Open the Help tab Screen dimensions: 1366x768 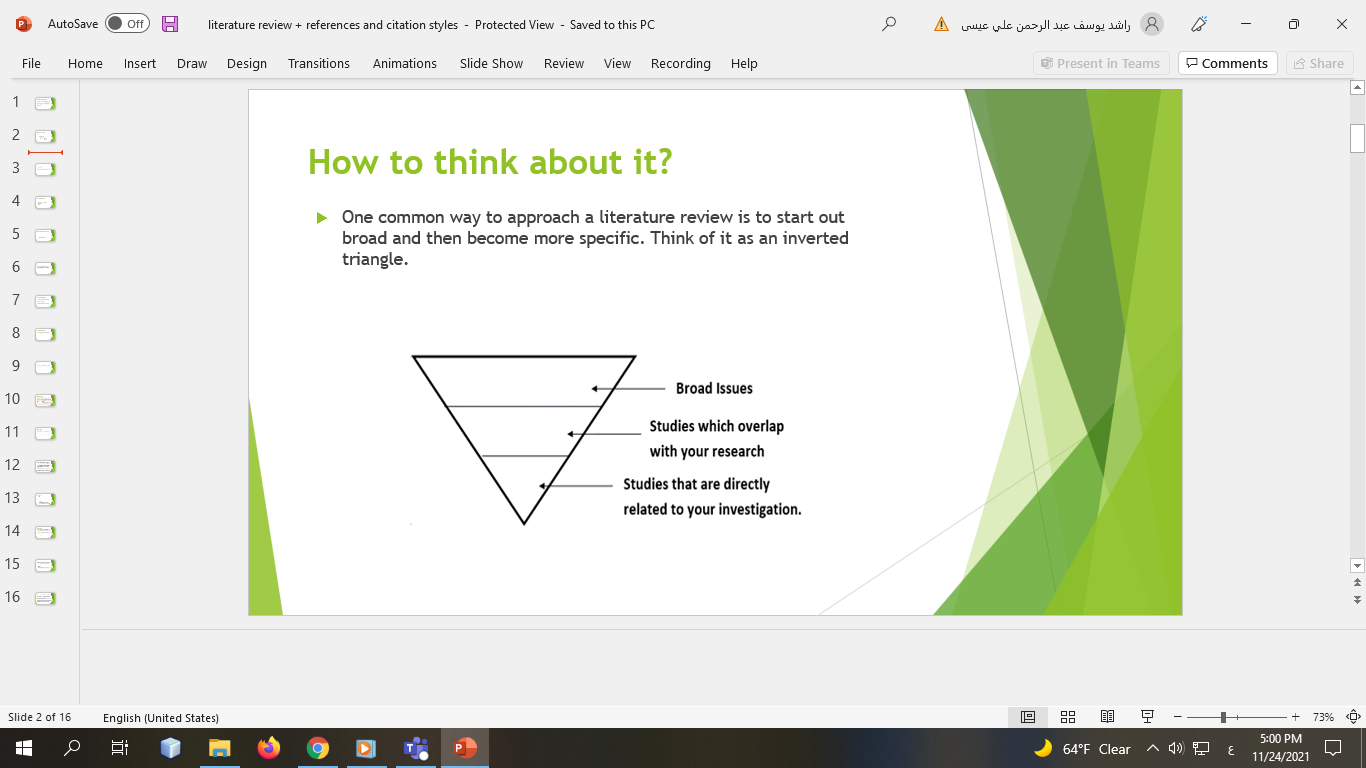744,63
